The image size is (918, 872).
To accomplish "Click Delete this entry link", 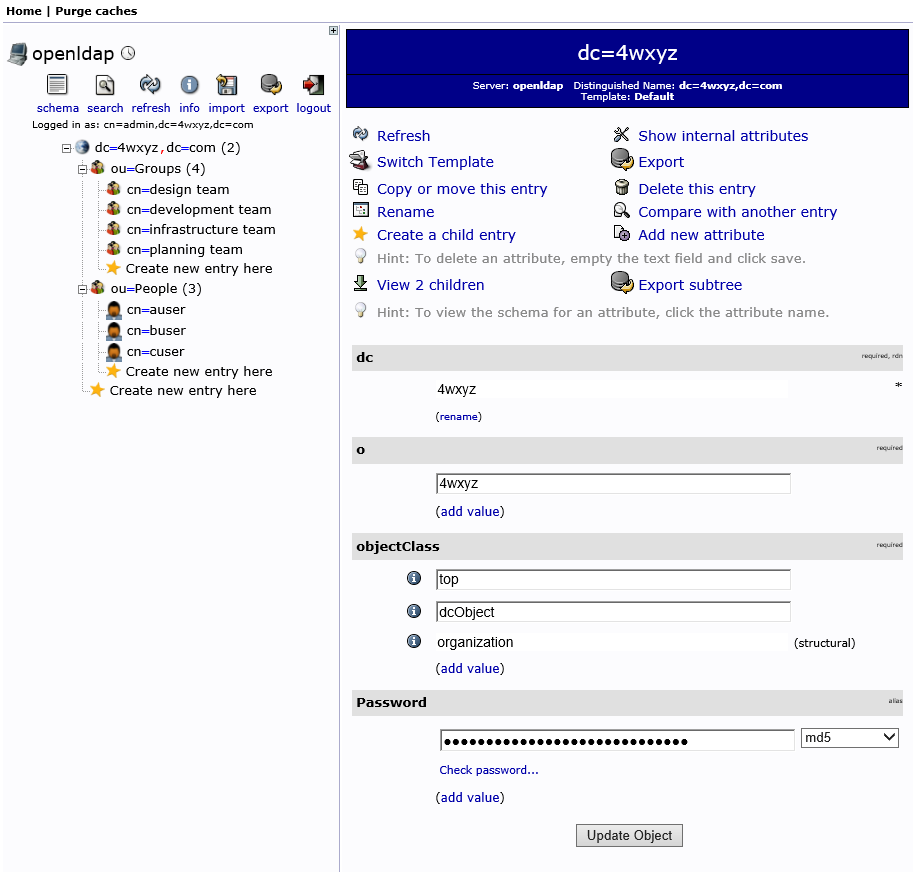I will 697,189.
